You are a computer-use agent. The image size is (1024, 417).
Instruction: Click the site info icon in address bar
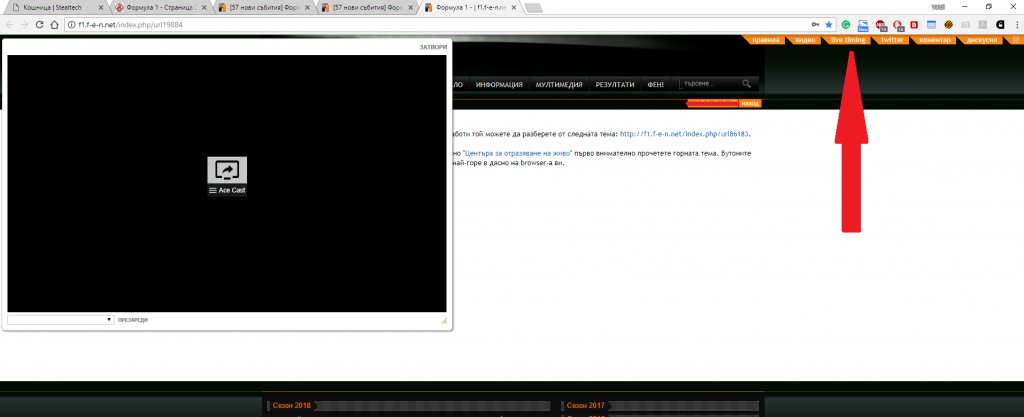72,24
